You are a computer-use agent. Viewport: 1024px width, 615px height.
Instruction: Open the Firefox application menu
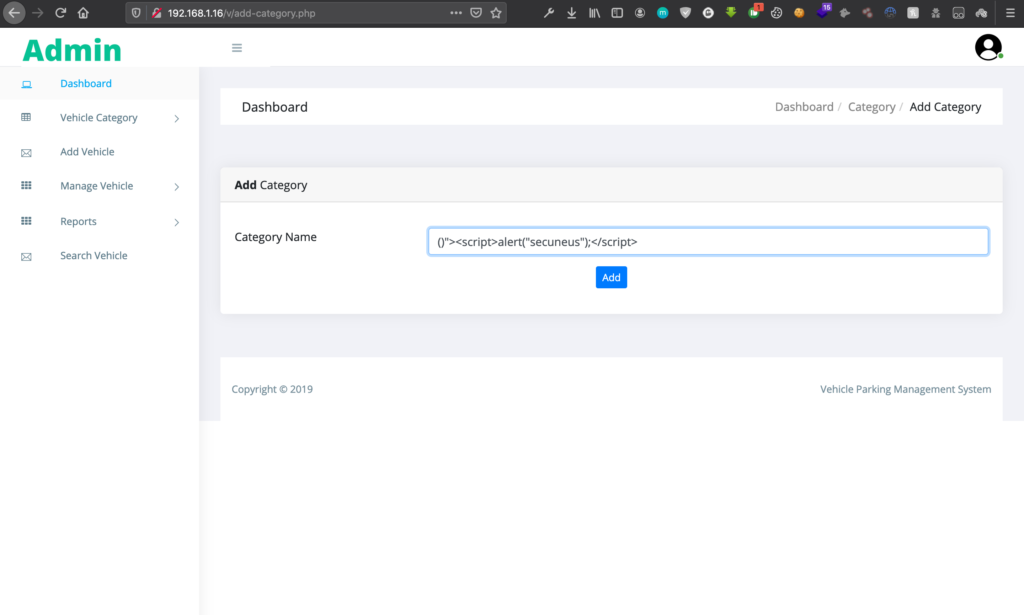[x=1008, y=13]
